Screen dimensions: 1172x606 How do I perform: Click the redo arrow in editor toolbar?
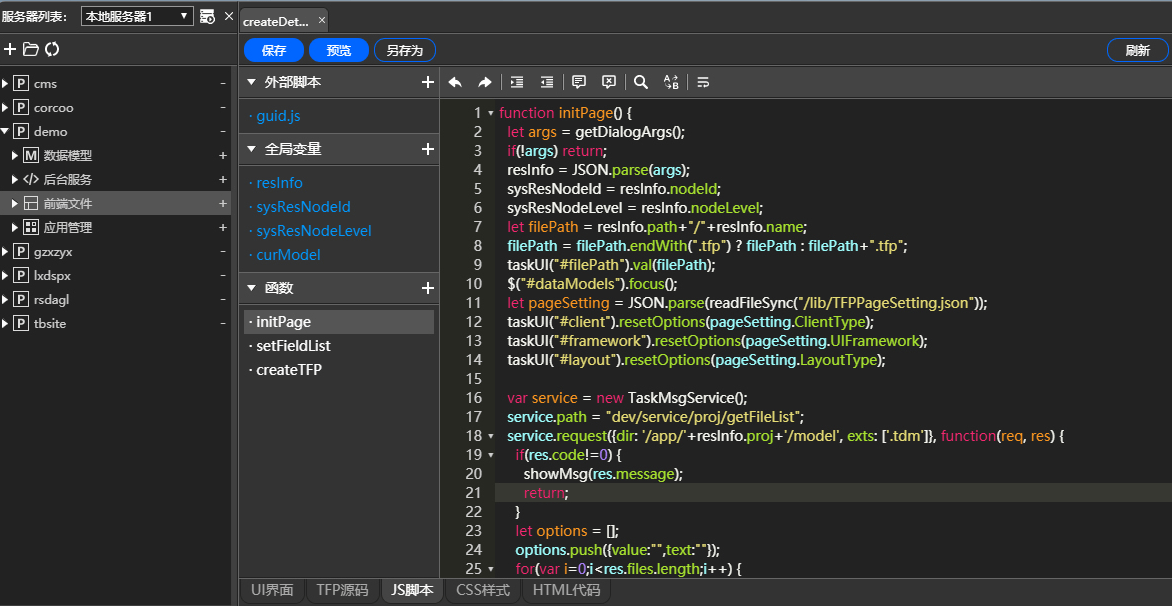[484, 82]
